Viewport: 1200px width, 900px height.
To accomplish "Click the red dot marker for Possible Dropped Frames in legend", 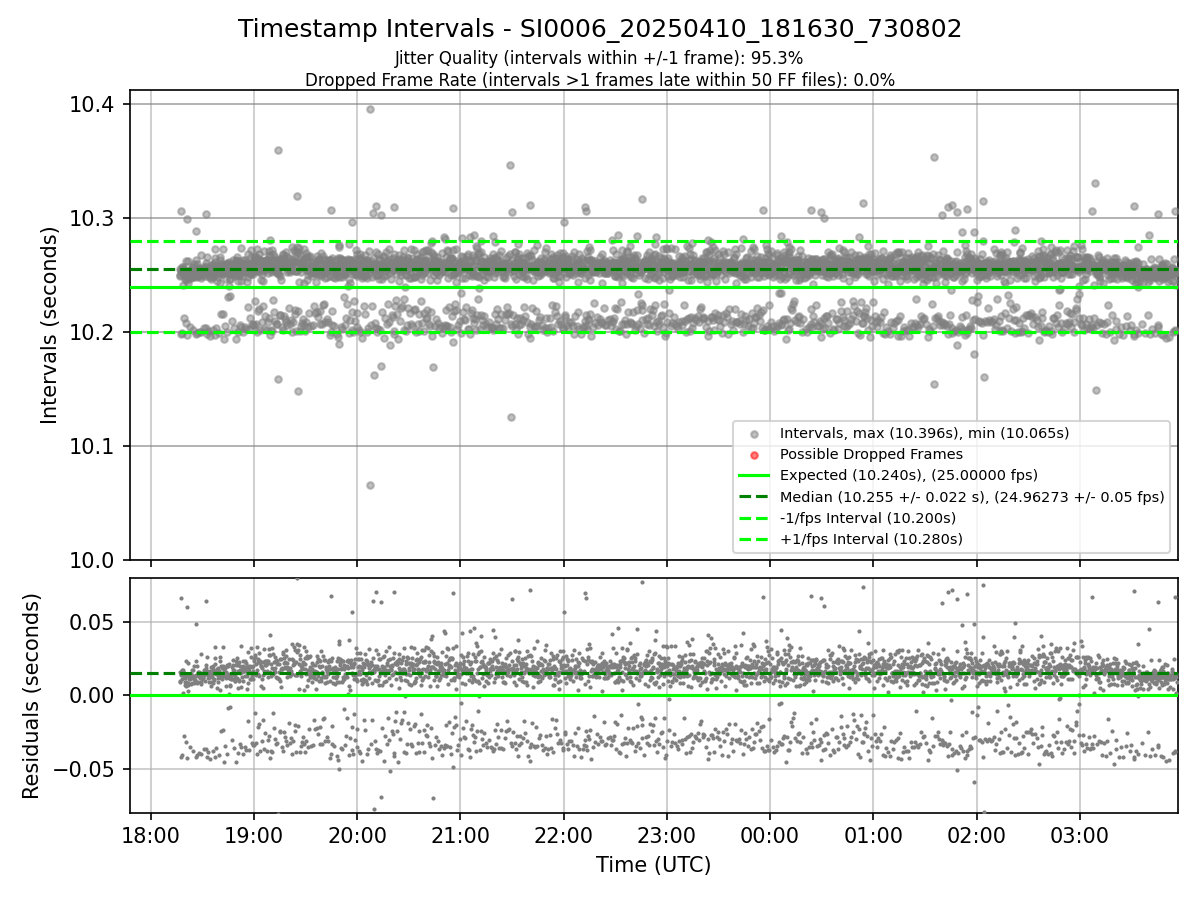I will pyautogui.click(x=754, y=455).
